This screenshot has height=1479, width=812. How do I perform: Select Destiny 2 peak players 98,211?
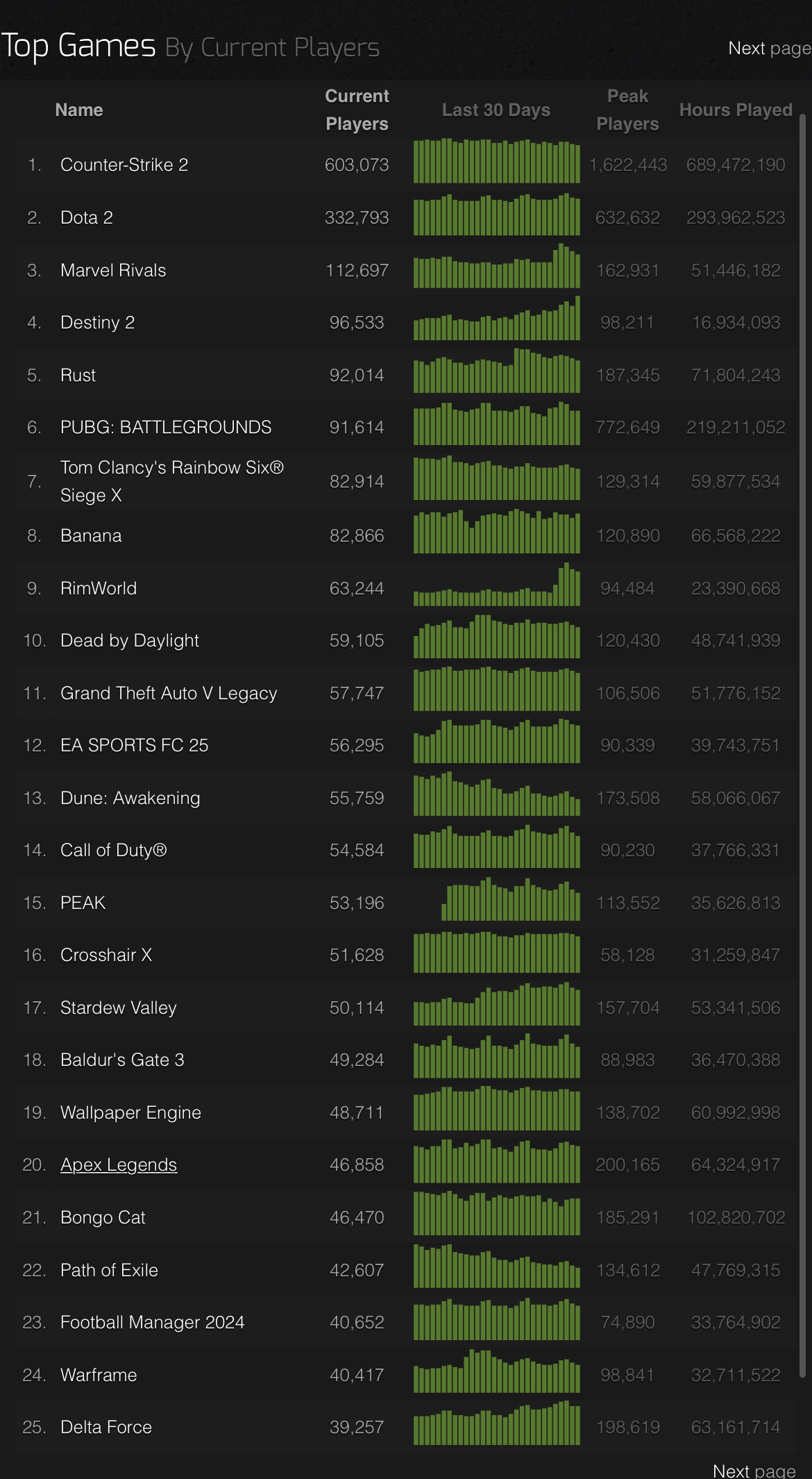coord(627,322)
